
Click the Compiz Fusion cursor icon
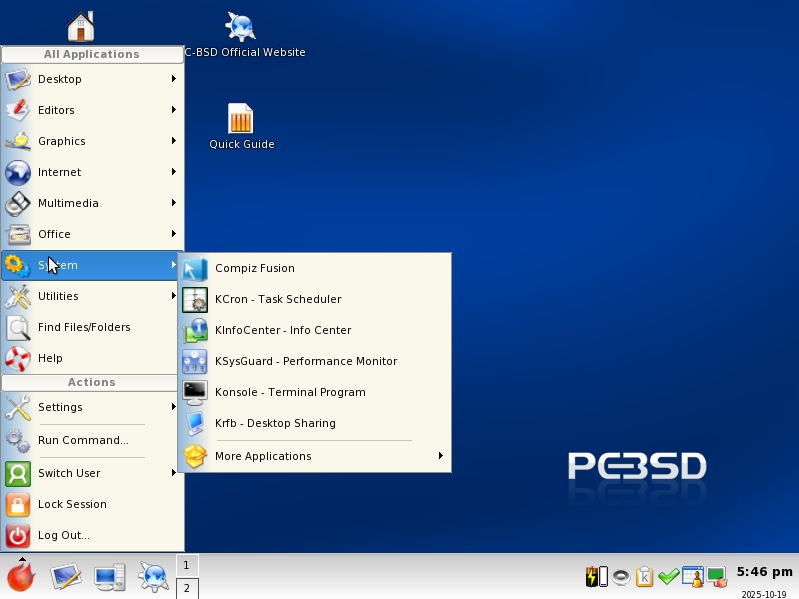point(195,269)
